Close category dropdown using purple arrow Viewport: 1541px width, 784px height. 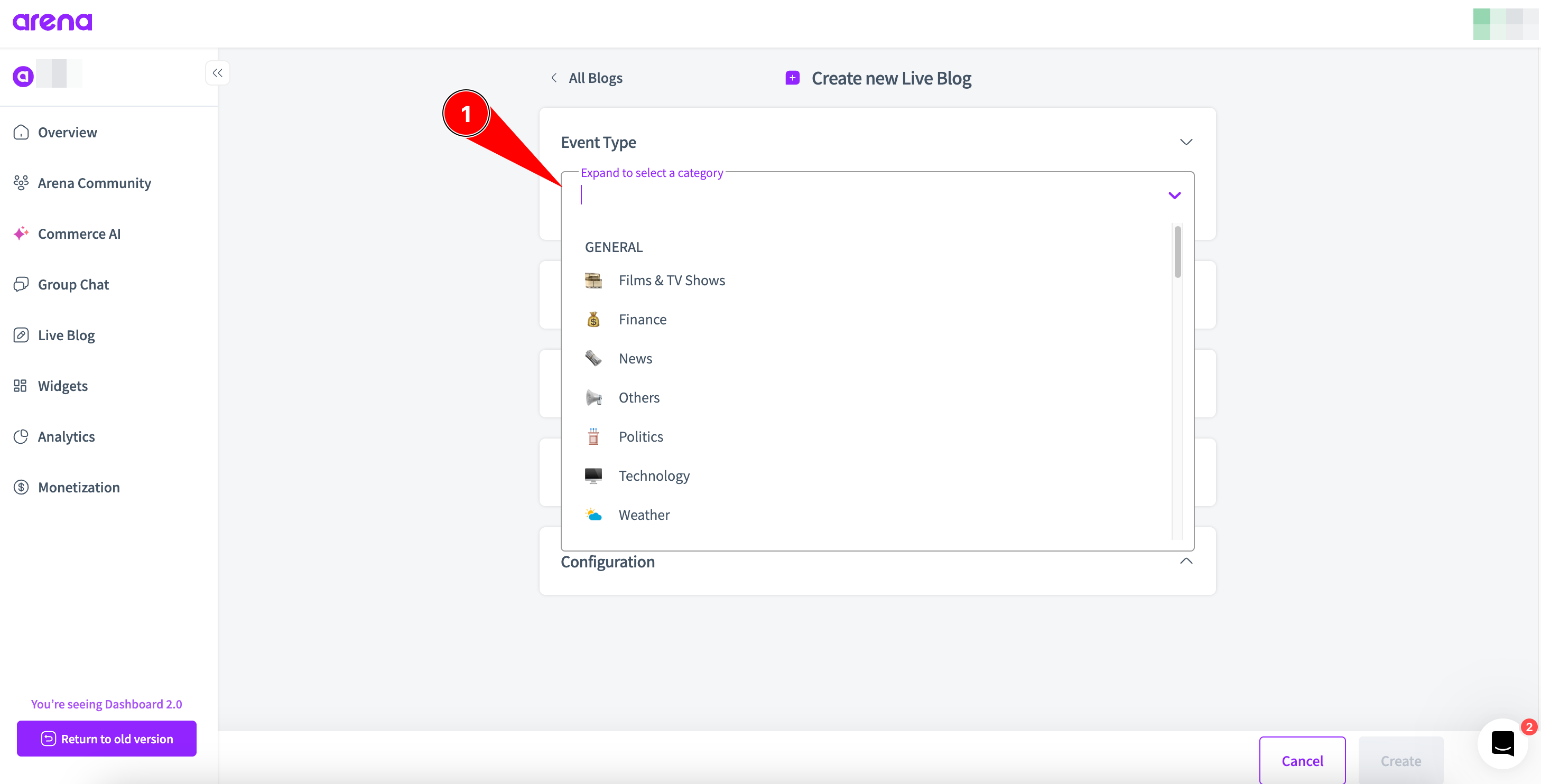click(1174, 195)
